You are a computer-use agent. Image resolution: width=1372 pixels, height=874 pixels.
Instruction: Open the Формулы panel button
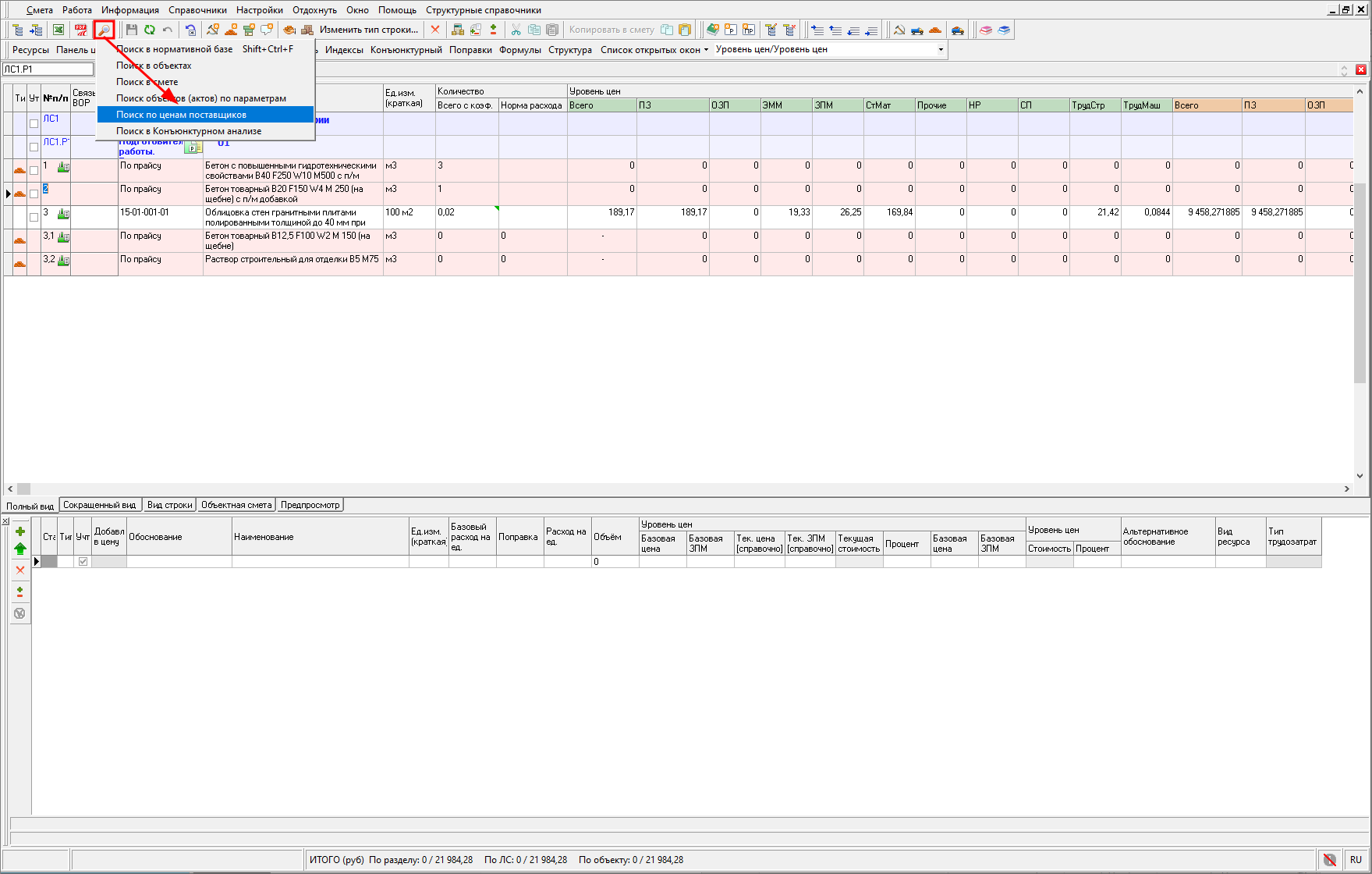519,49
